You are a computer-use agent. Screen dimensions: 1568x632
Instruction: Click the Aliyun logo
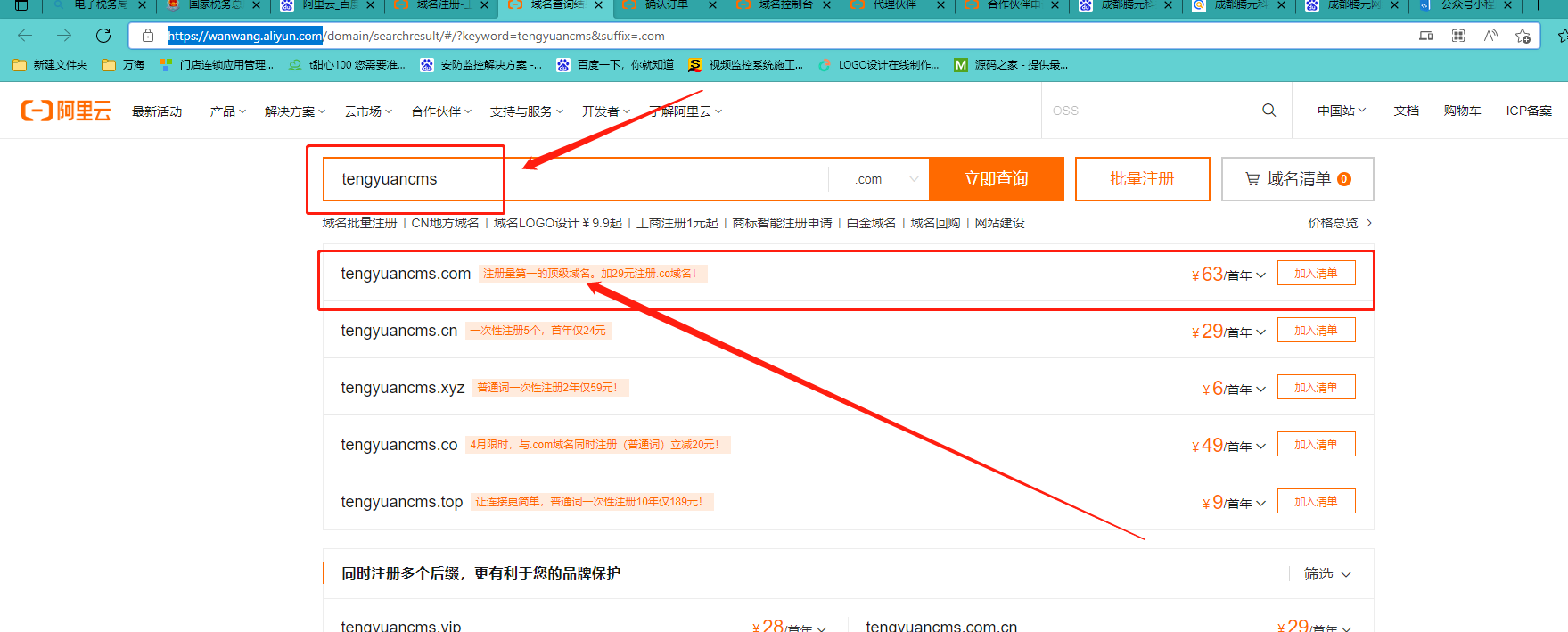tap(66, 111)
